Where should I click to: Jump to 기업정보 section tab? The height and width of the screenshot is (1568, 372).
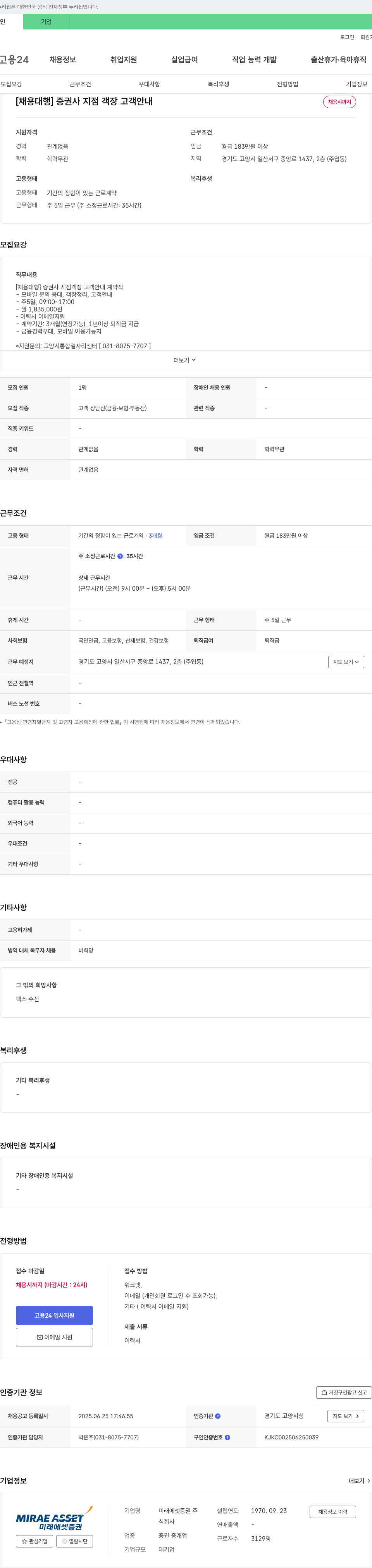(x=356, y=84)
